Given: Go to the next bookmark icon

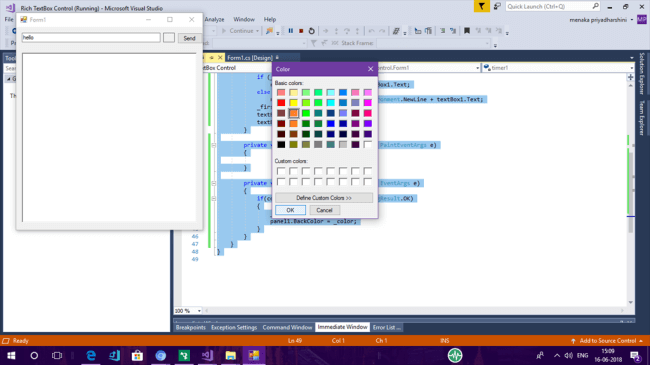Looking at the screenshot, I should coord(488,31).
